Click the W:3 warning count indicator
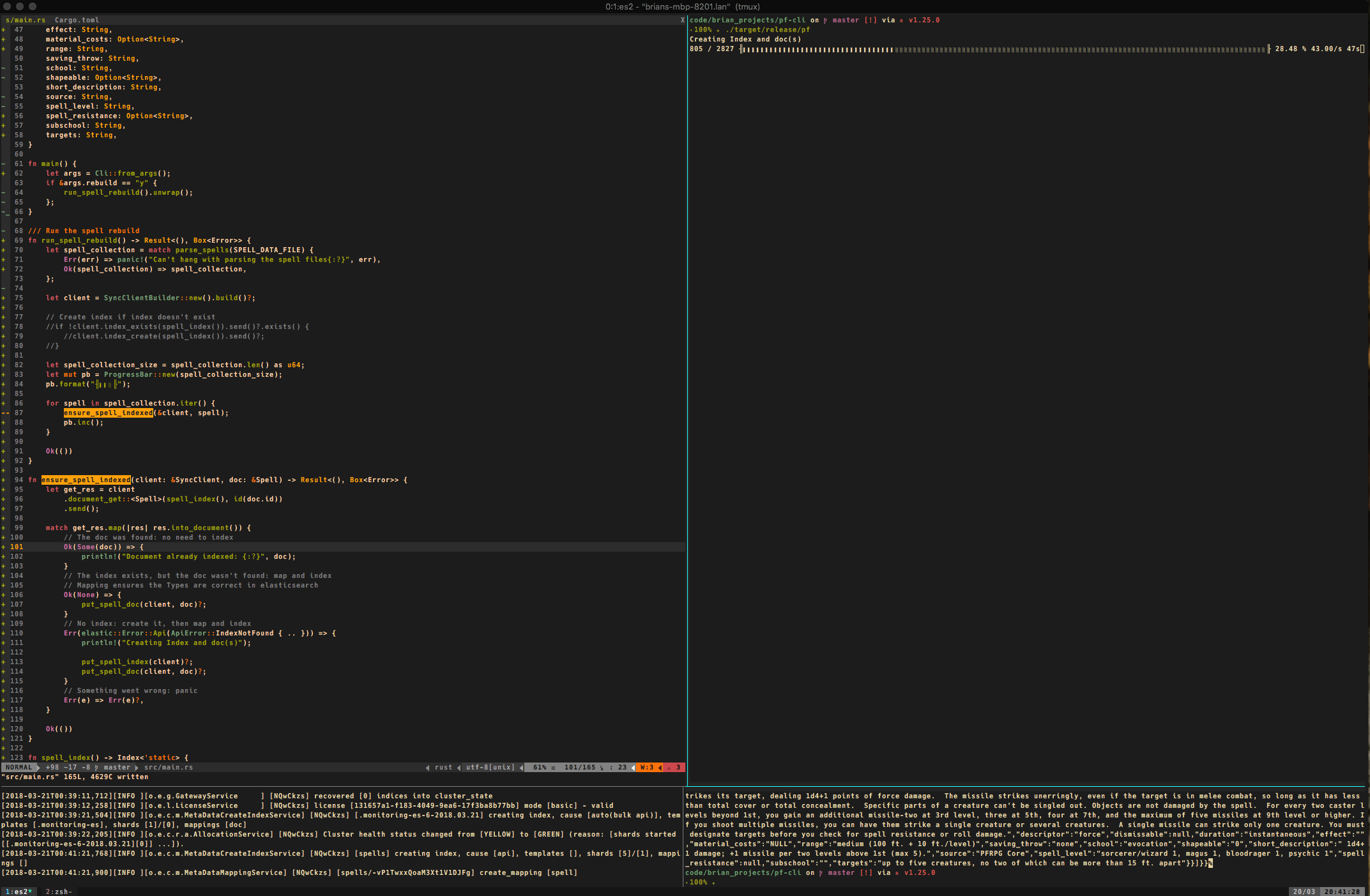This screenshot has height=896, width=1370. click(647, 767)
